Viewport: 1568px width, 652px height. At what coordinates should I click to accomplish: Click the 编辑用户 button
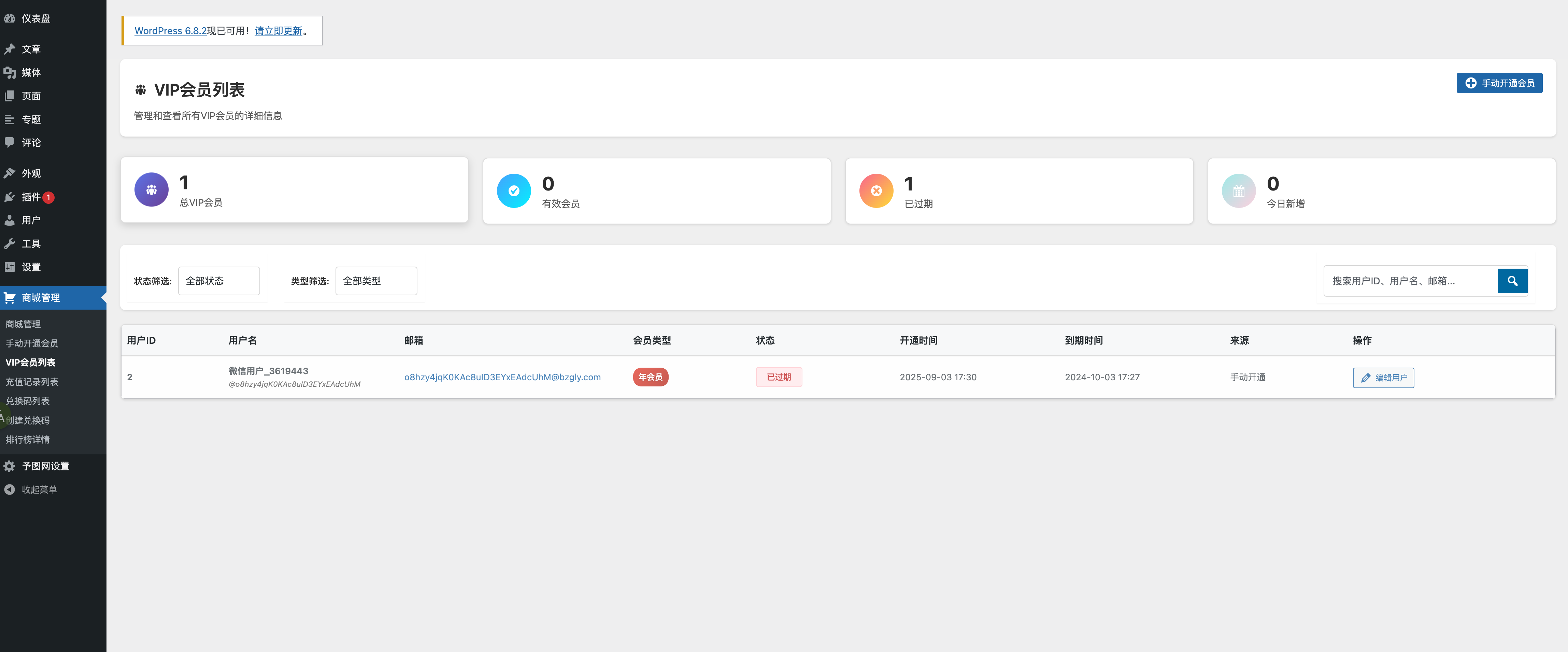click(x=1383, y=378)
